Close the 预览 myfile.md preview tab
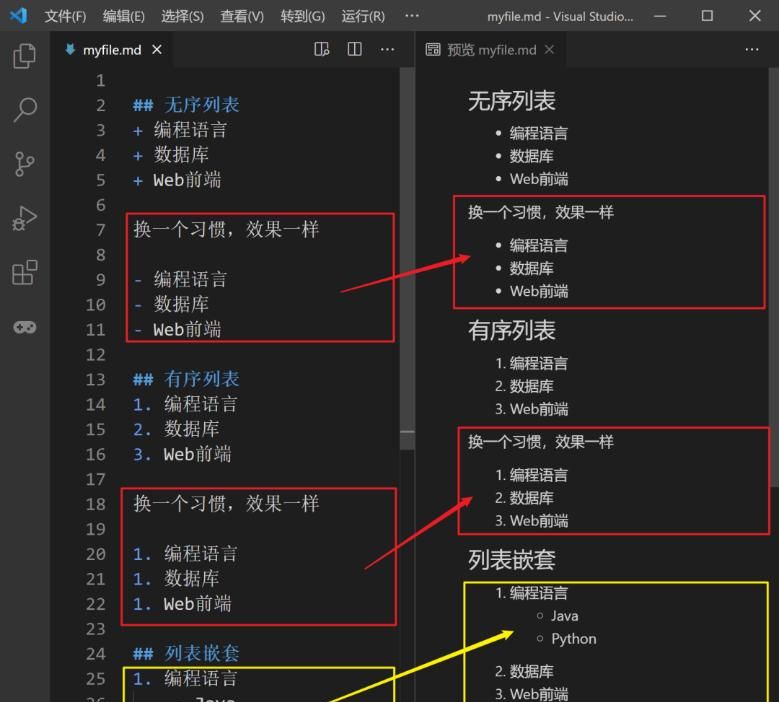This screenshot has height=702, width=779. [549, 49]
